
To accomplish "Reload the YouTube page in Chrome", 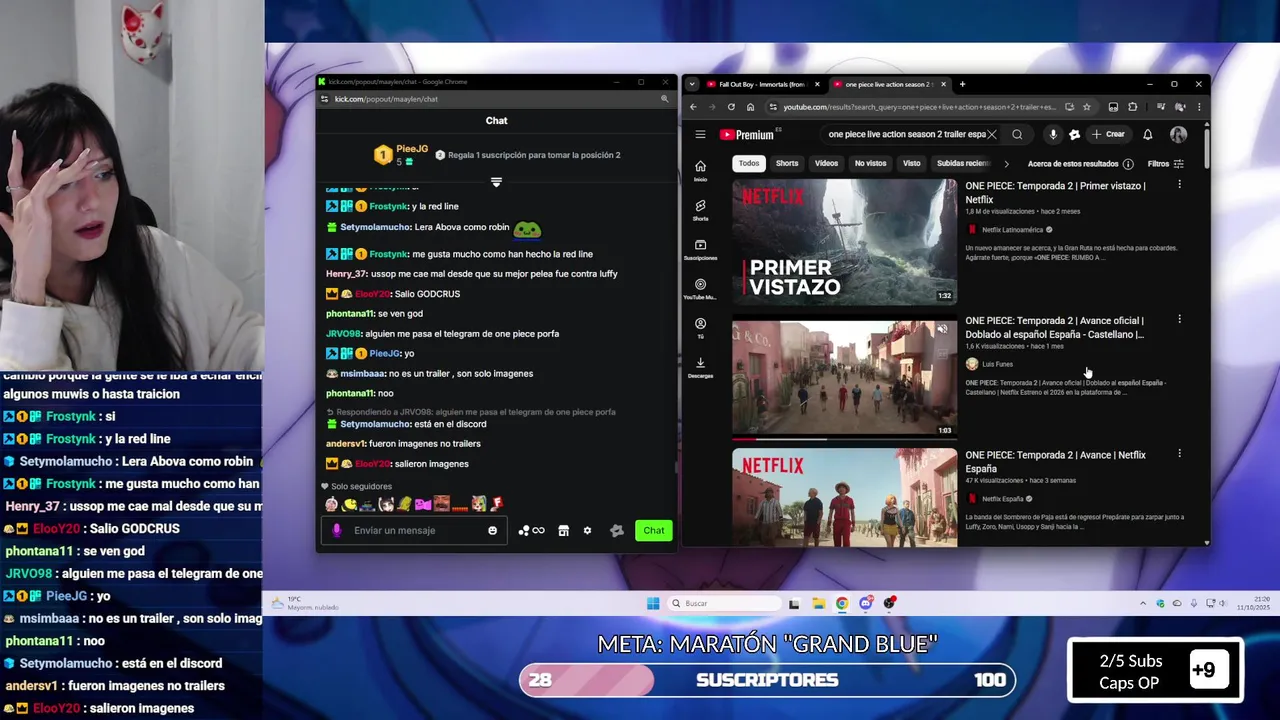I will point(731,107).
